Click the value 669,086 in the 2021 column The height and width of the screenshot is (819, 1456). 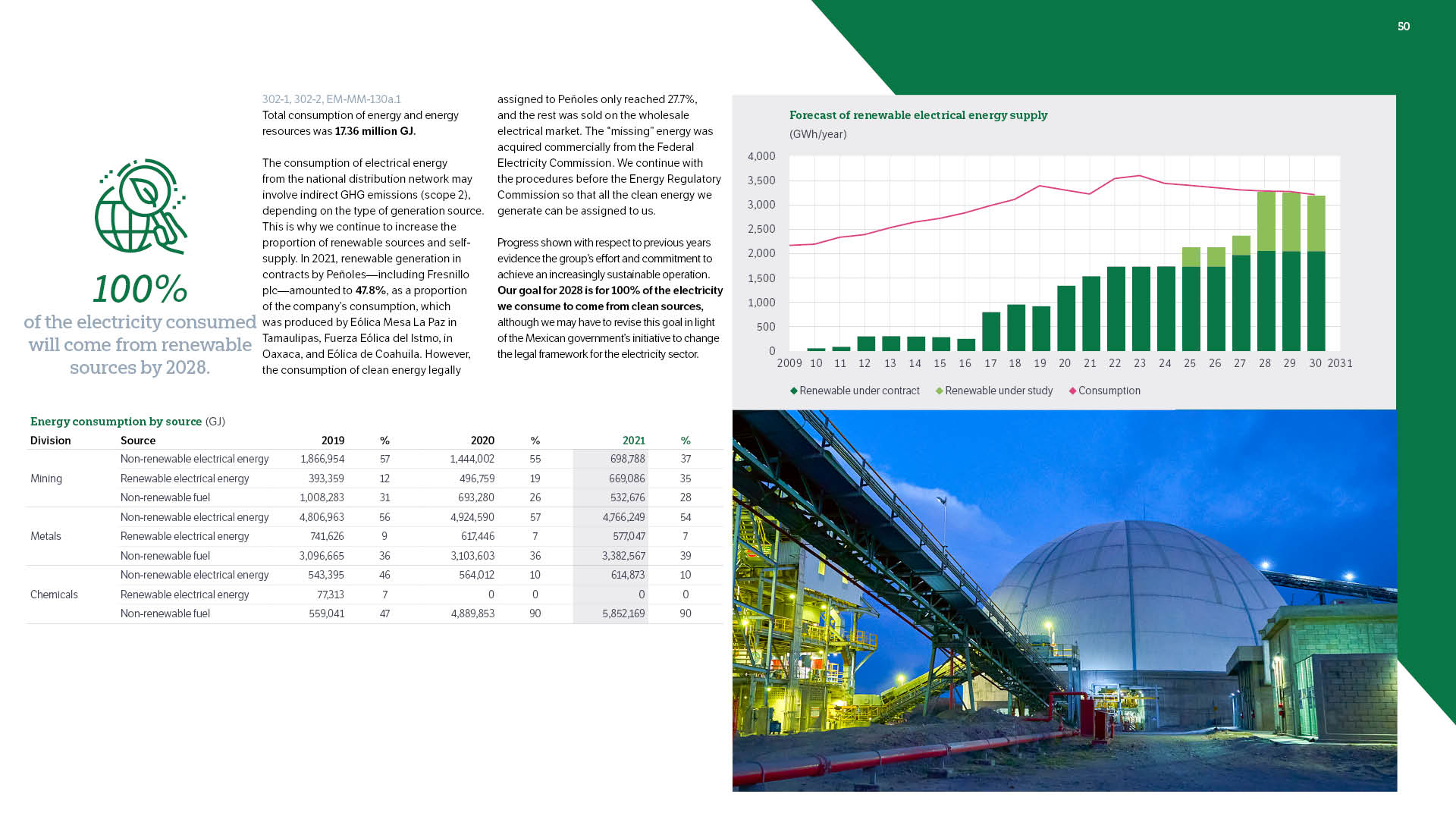tap(627, 479)
